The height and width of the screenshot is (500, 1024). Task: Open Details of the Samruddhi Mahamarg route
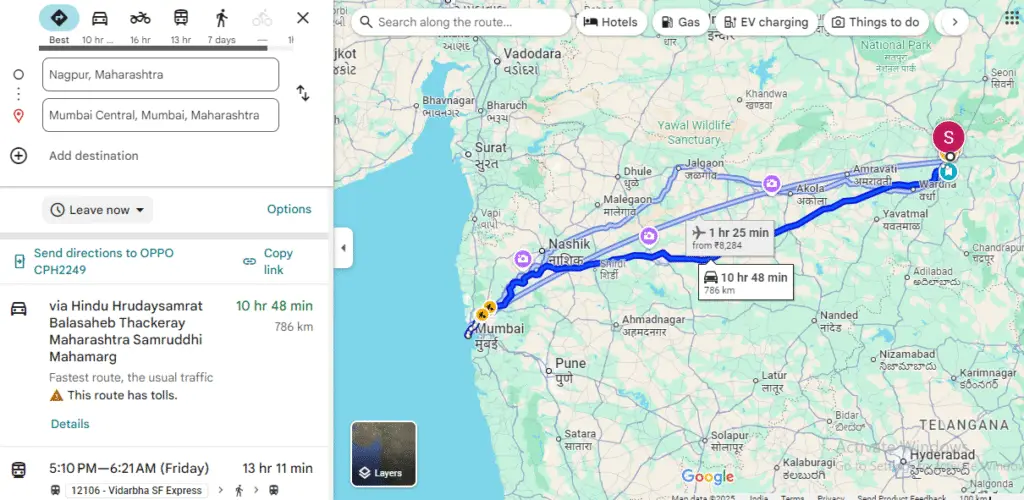[70, 424]
